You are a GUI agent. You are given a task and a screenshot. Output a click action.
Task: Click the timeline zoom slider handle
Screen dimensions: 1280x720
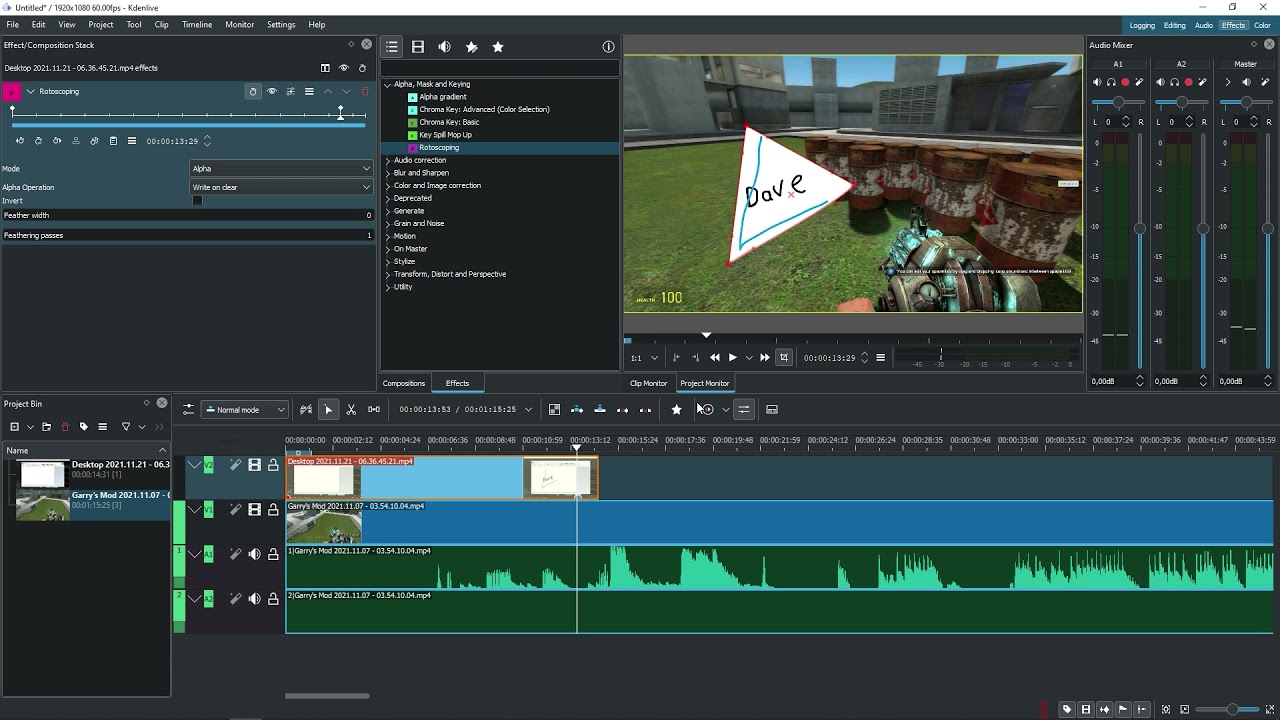[1232, 709]
